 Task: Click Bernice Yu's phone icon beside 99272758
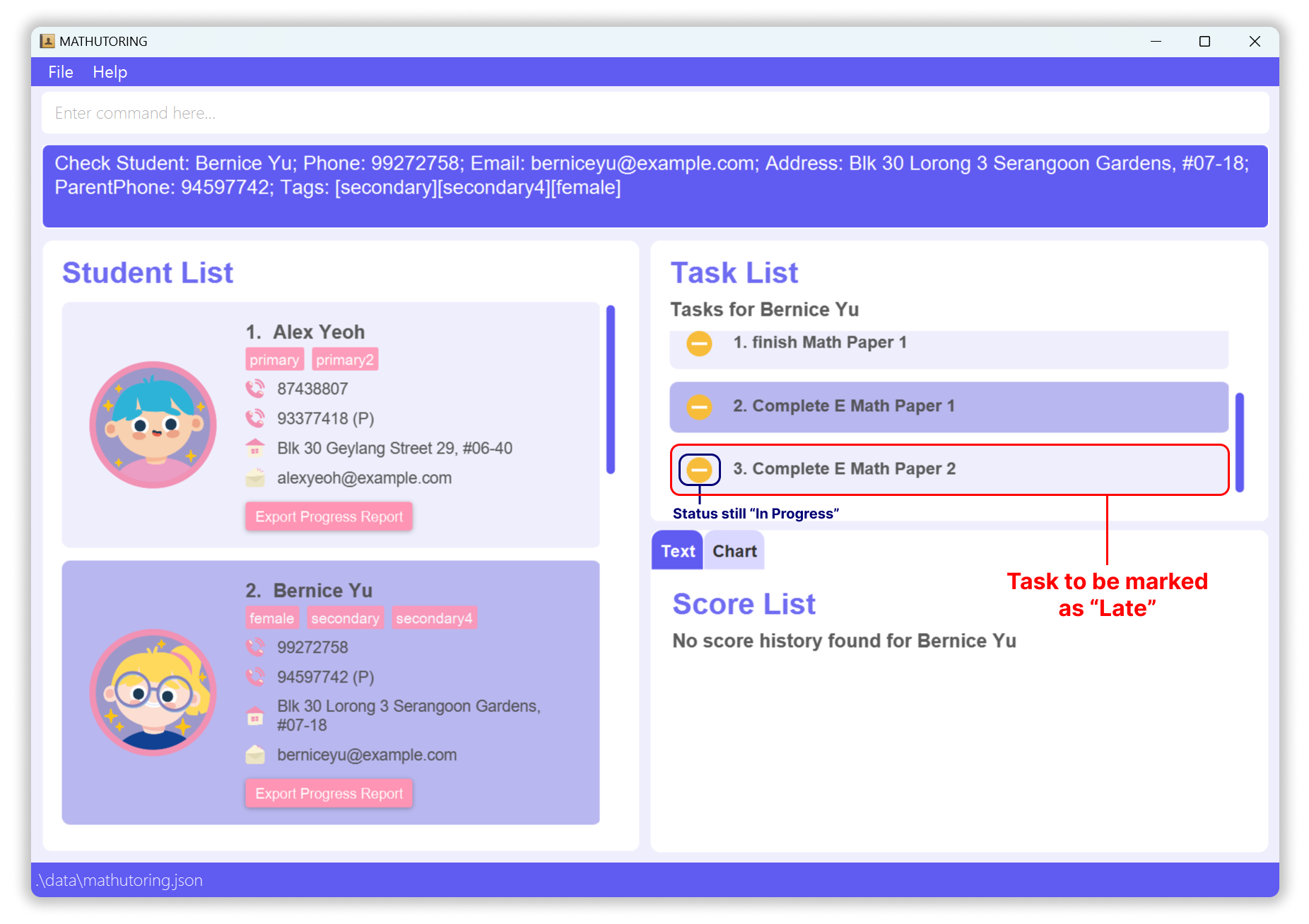coord(255,647)
